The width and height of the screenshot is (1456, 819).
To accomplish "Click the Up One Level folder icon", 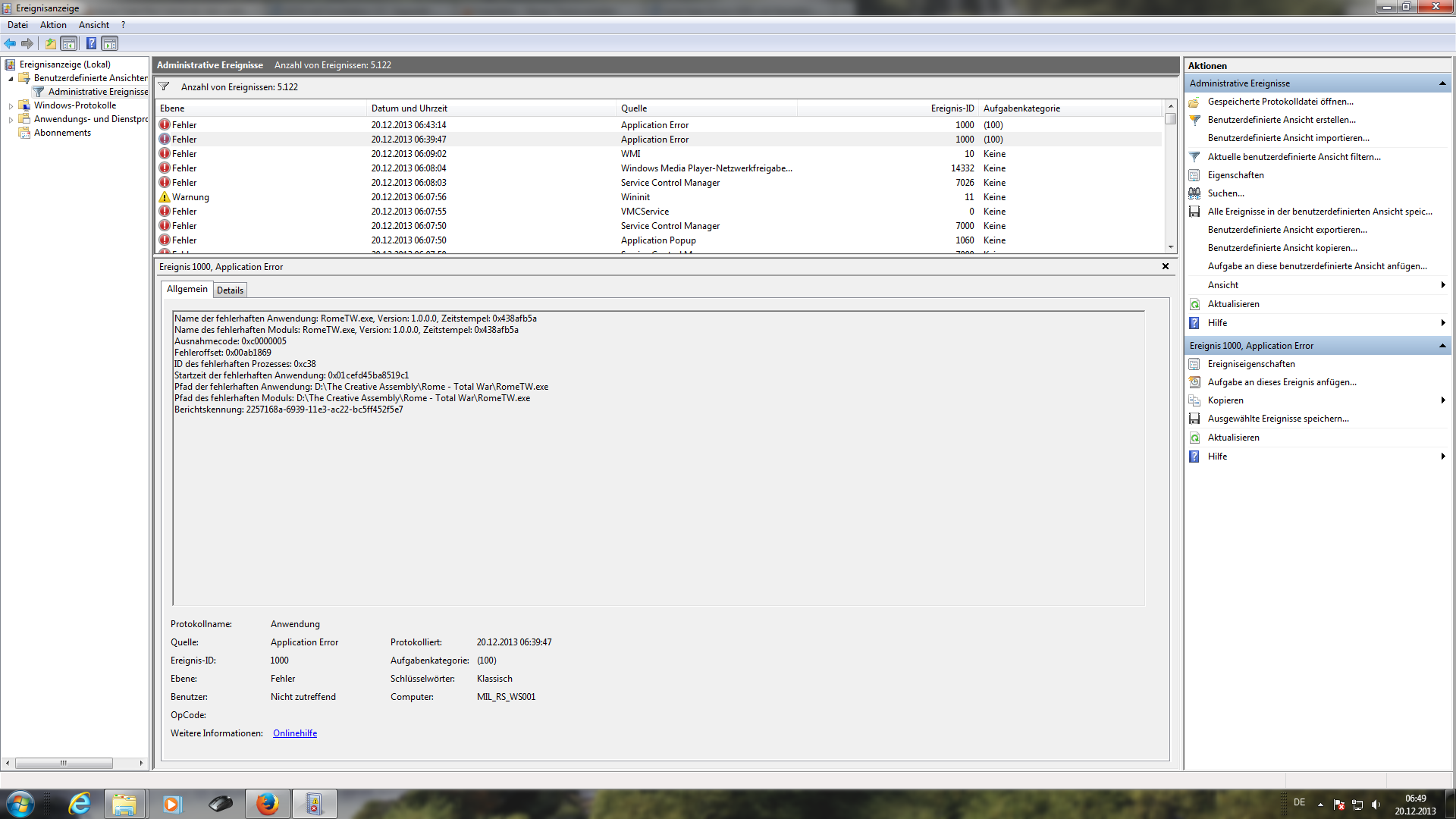I will point(50,43).
